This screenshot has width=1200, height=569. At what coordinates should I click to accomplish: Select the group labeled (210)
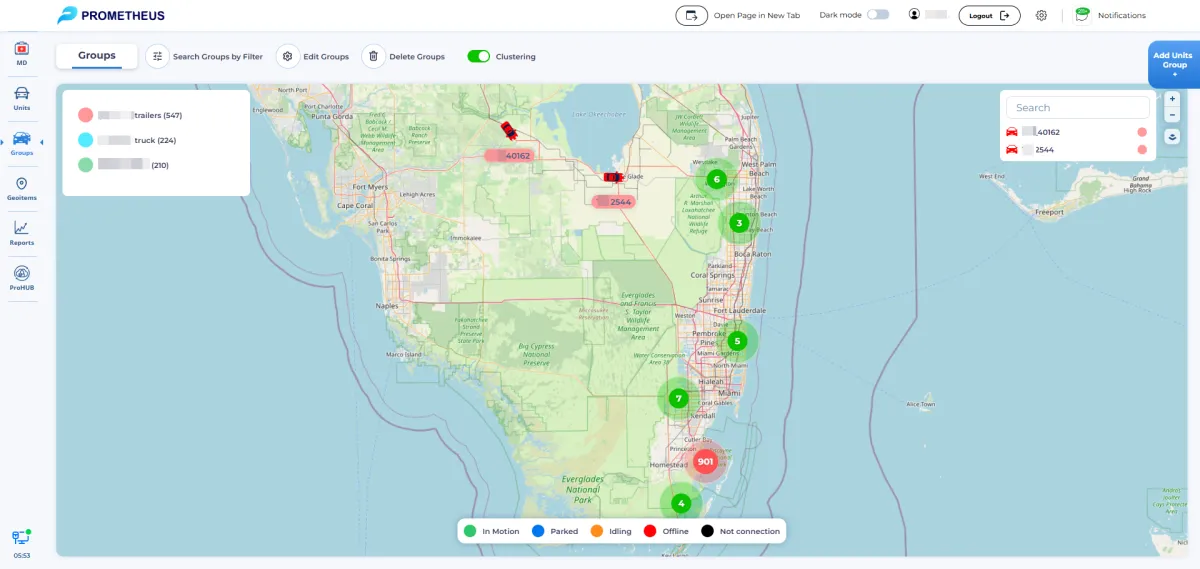click(x=124, y=164)
